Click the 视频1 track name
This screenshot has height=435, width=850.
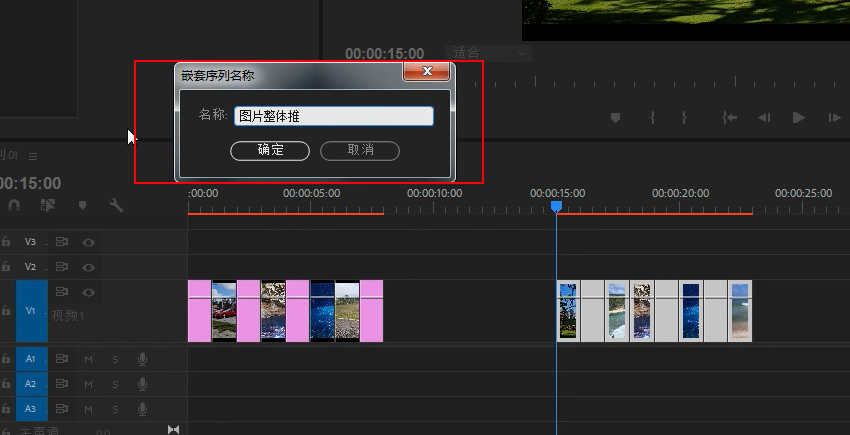tap(68, 316)
